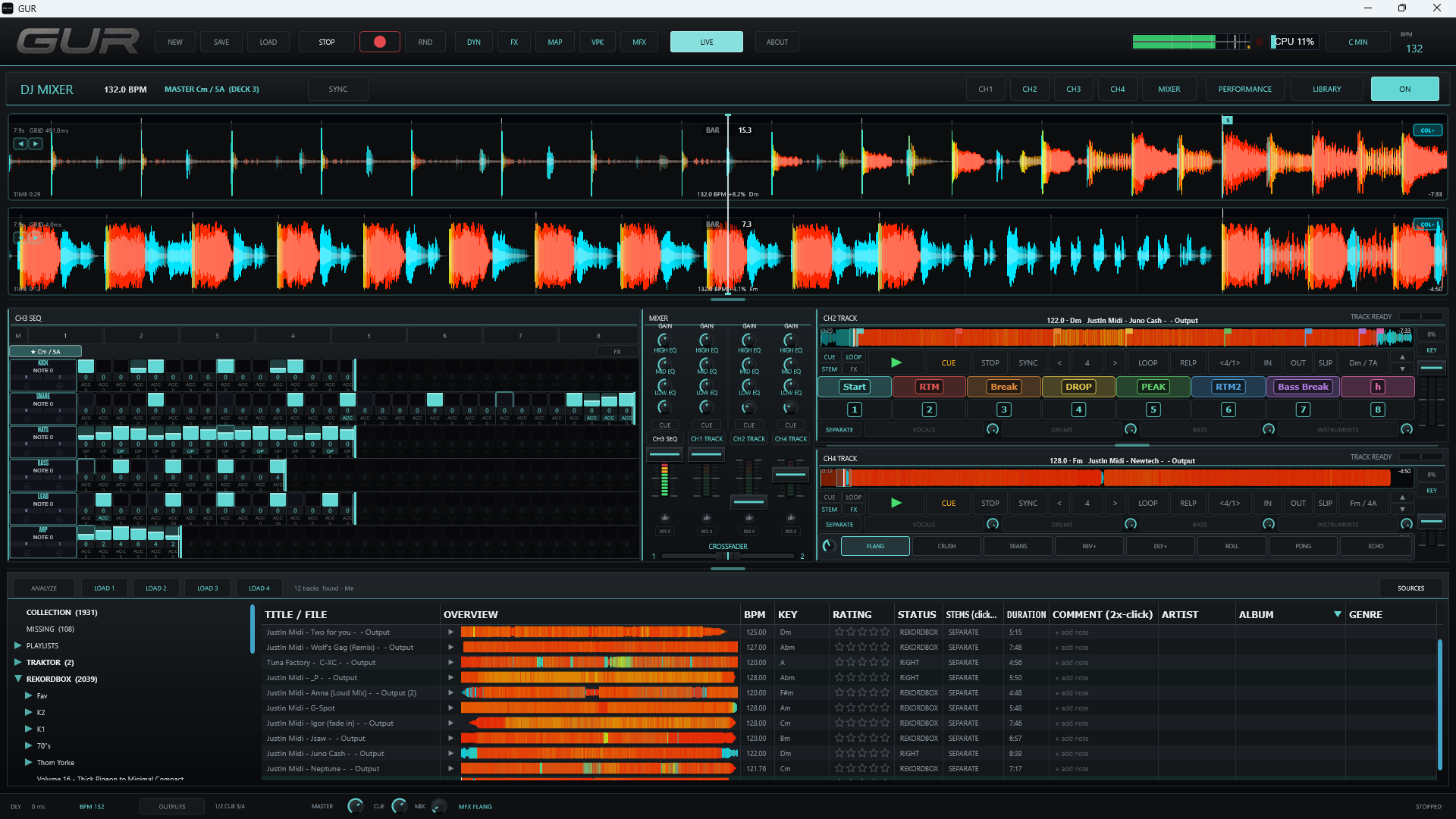Screen dimensions: 1456x819
Task: Expand the Fav folder
Action: [x=29, y=695]
